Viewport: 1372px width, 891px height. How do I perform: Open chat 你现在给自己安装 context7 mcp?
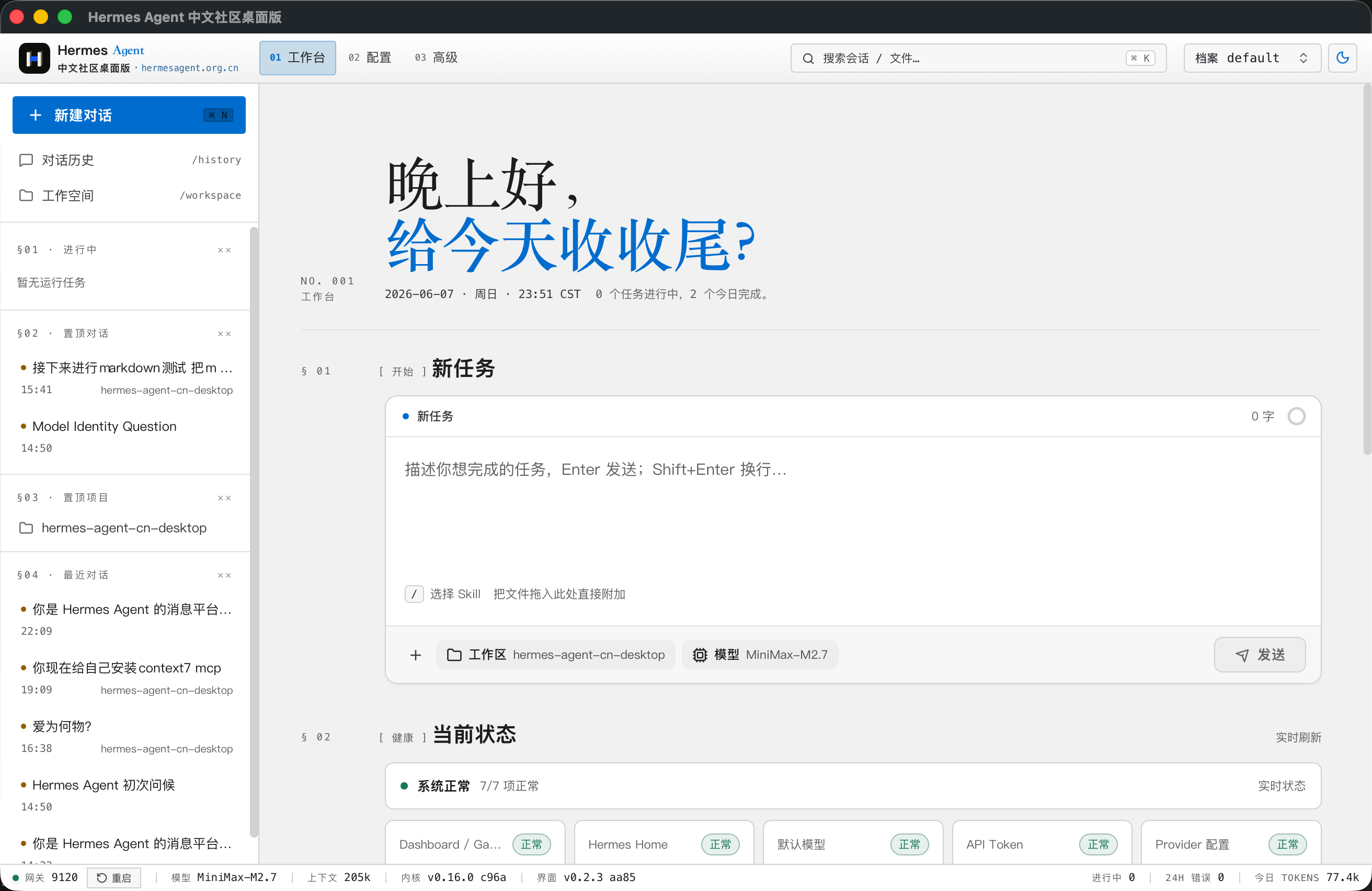[127, 678]
